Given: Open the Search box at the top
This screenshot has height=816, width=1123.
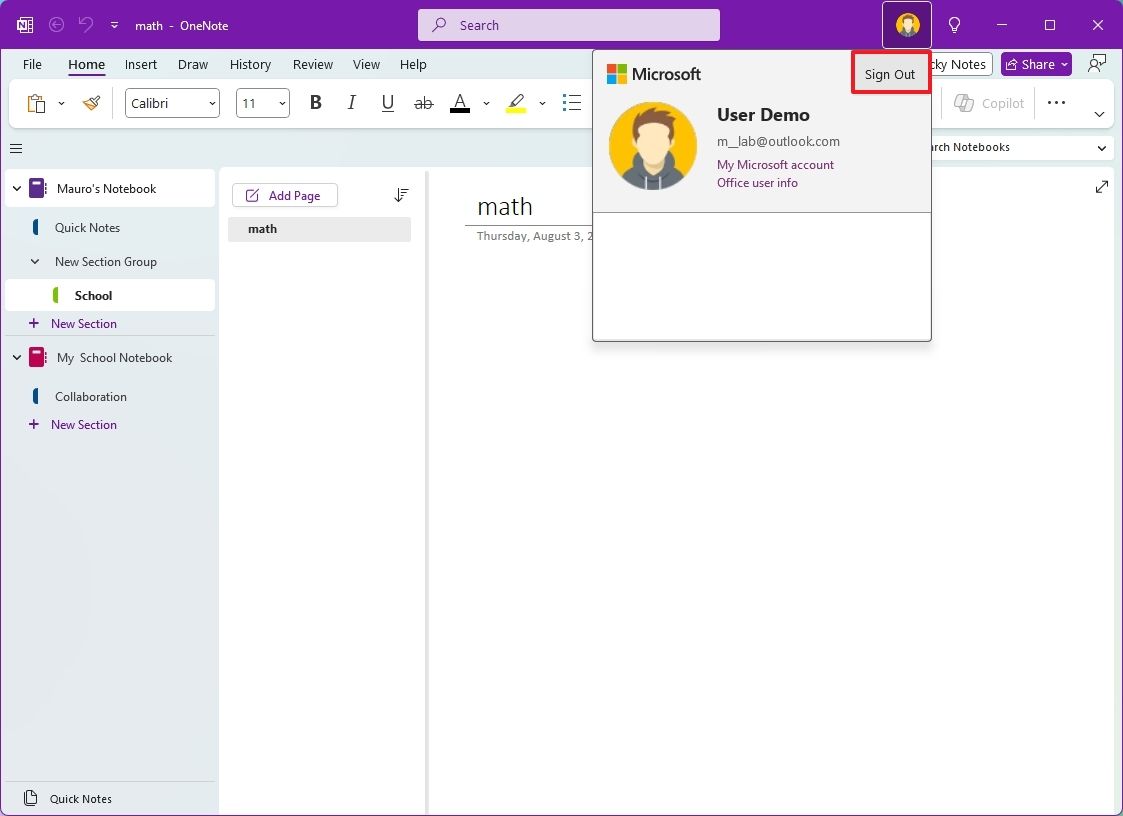Looking at the screenshot, I should coord(567,24).
